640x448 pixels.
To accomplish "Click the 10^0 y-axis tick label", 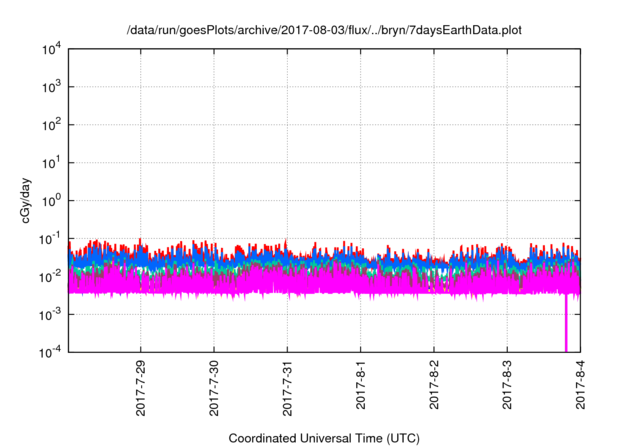I will point(51,201).
